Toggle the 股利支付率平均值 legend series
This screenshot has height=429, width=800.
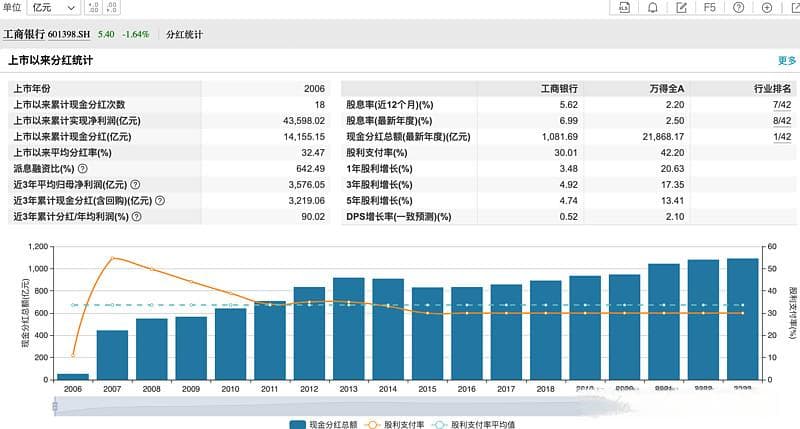click(x=473, y=424)
